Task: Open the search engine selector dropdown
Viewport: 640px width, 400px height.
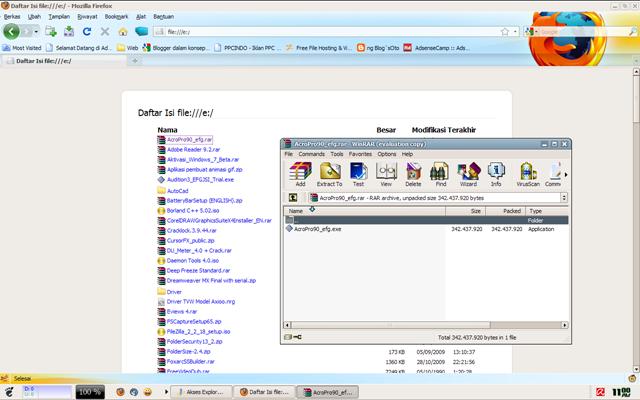Action: tap(531, 31)
